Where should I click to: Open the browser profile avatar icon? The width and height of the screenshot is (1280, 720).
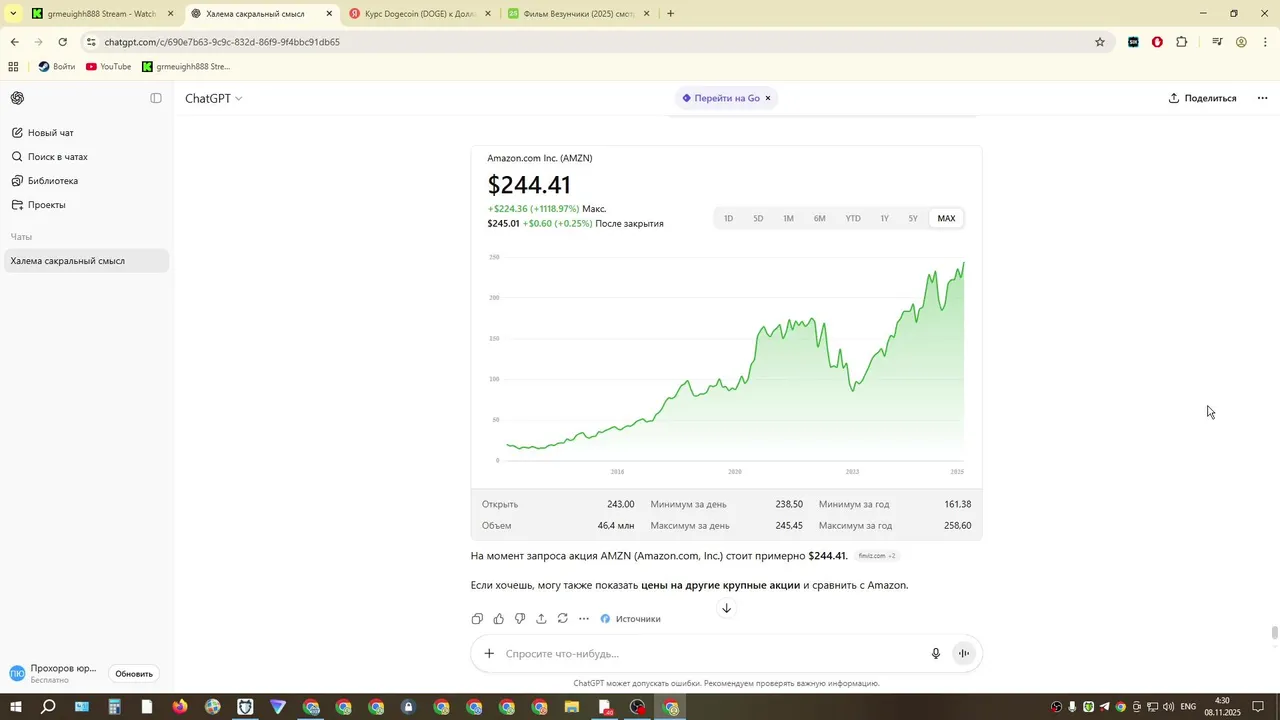click(x=1241, y=42)
